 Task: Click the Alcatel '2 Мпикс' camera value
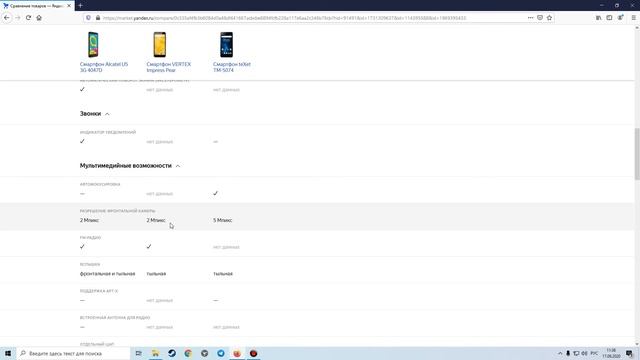[89, 220]
